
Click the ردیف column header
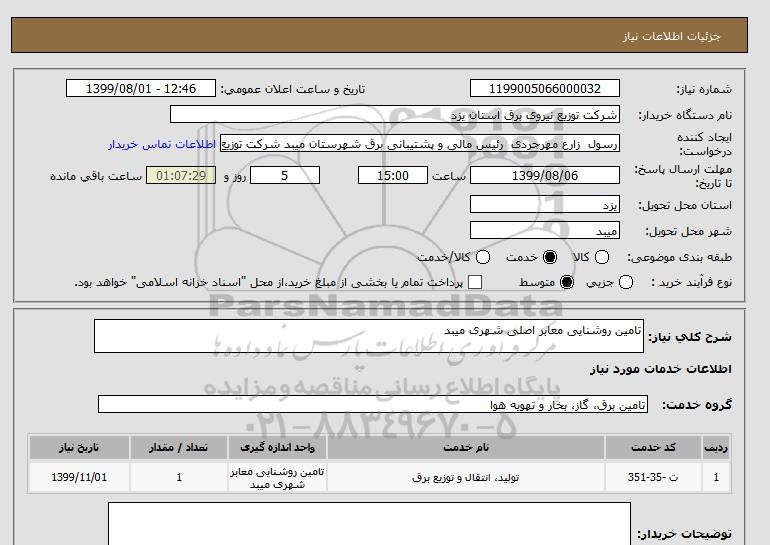point(716,447)
